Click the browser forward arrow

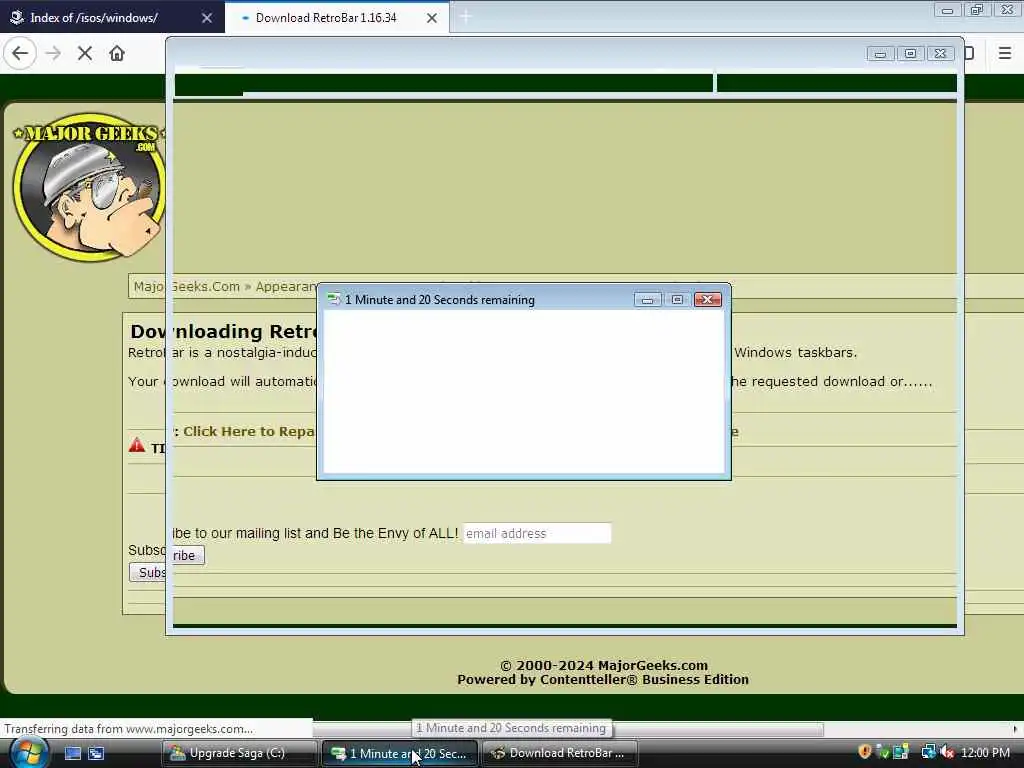click(x=53, y=53)
